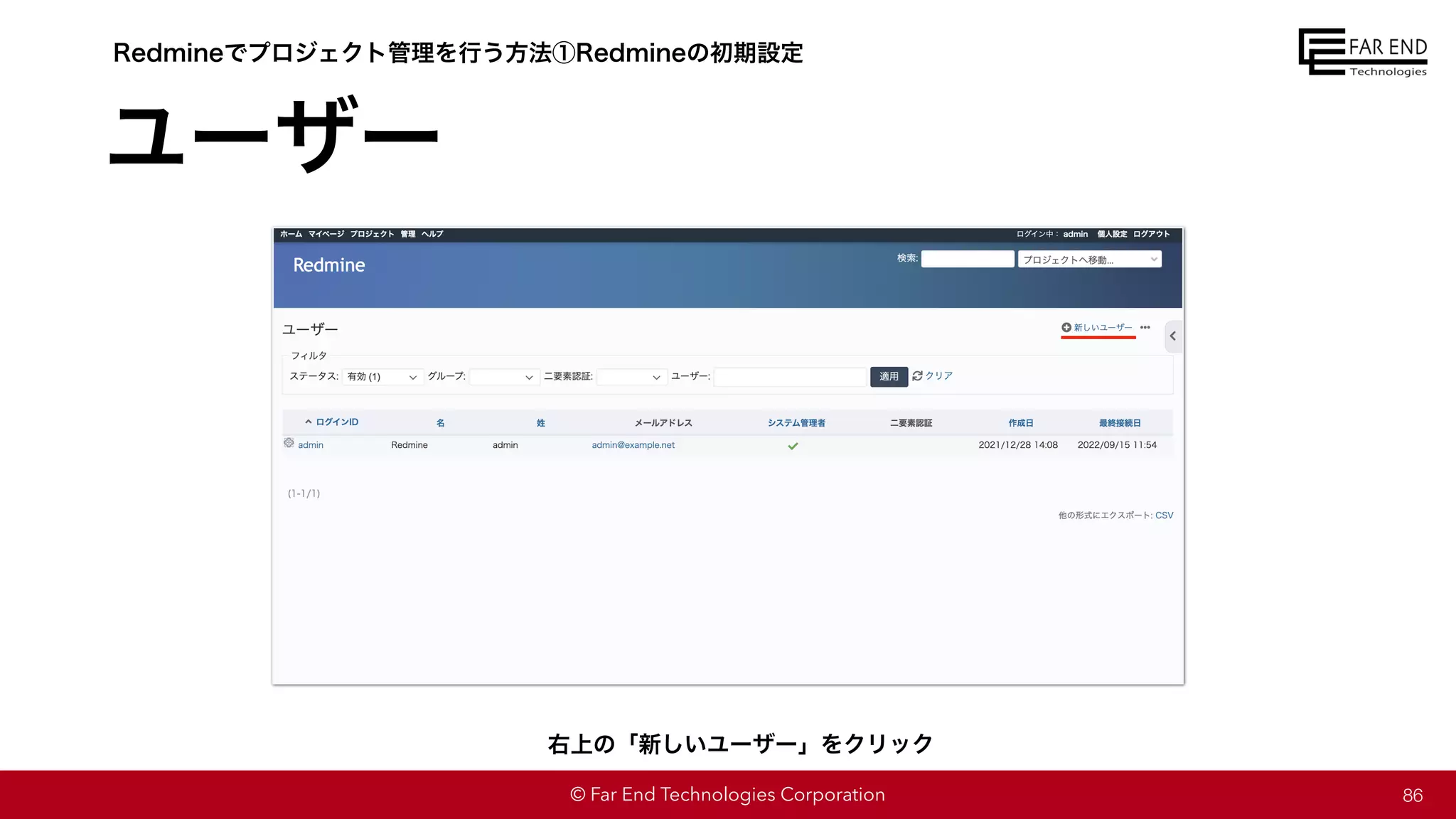Click the Redmine header title
The width and height of the screenshot is (1456, 819).
329,265
